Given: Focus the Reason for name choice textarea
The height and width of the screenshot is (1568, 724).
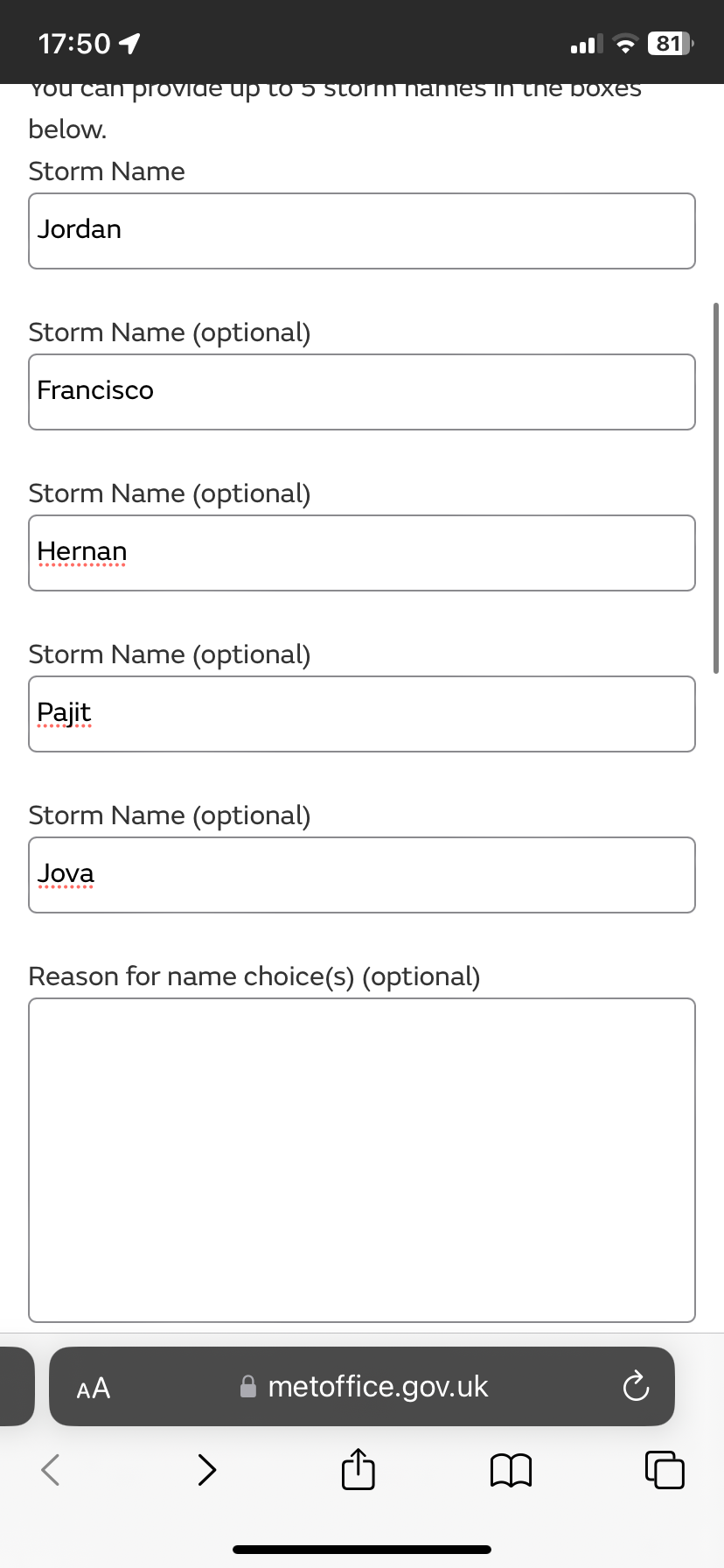Looking at the screenshot, I should tap(362, 1160).
